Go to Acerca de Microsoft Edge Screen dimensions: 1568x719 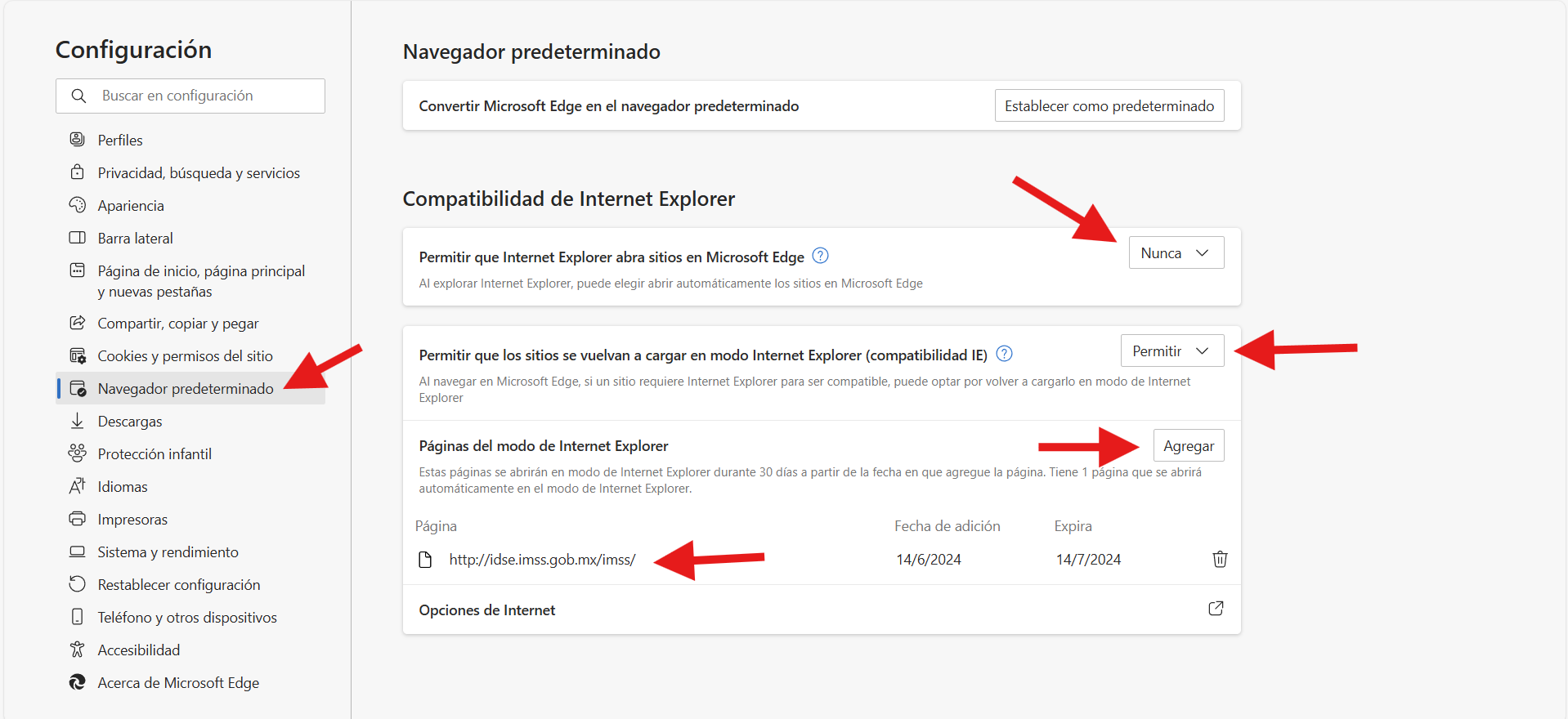[190, 682]
